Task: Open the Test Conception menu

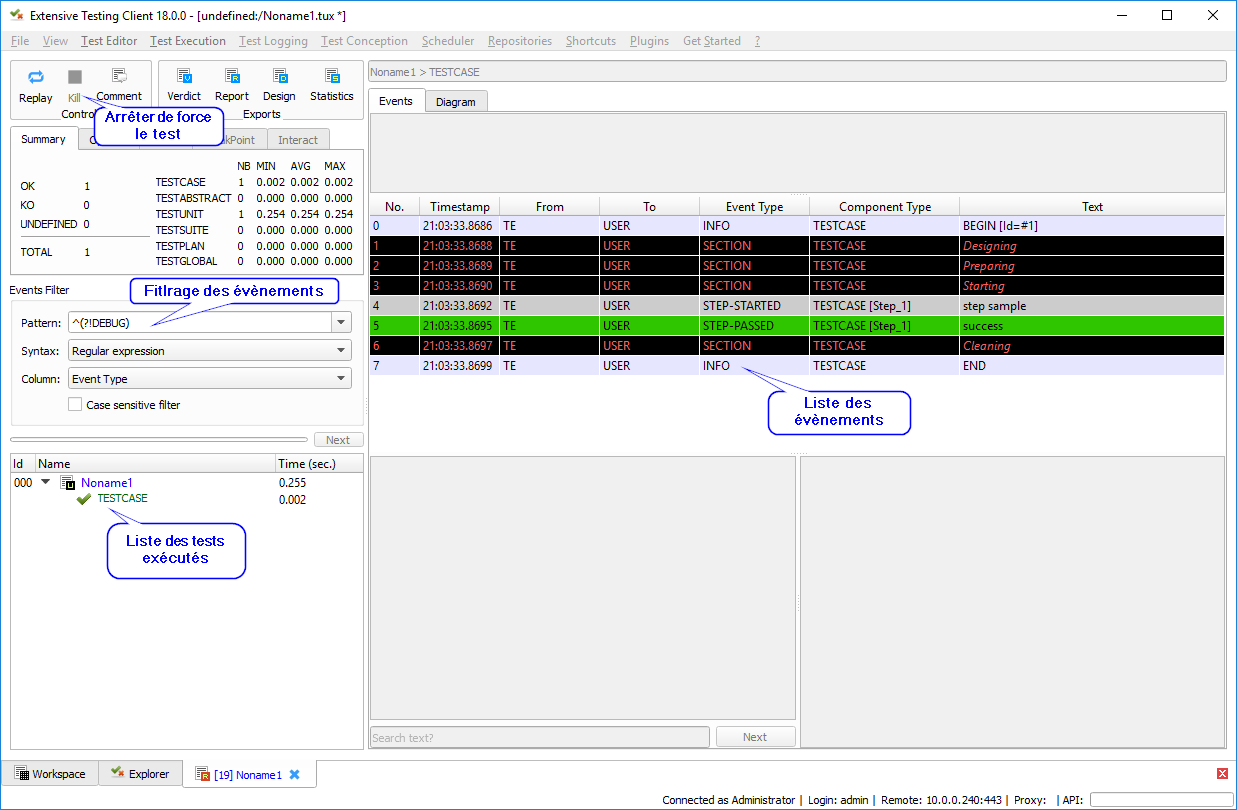Action: pos(364,41)
